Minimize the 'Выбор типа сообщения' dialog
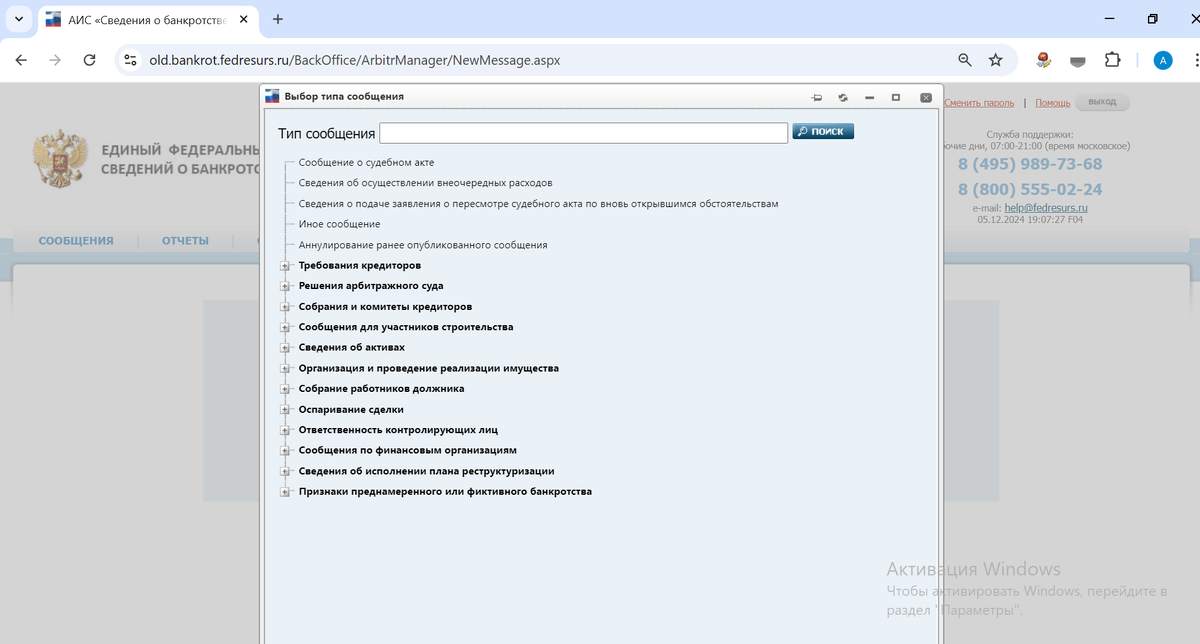This screenshot has height=644, width=1200. click(870, 97)
